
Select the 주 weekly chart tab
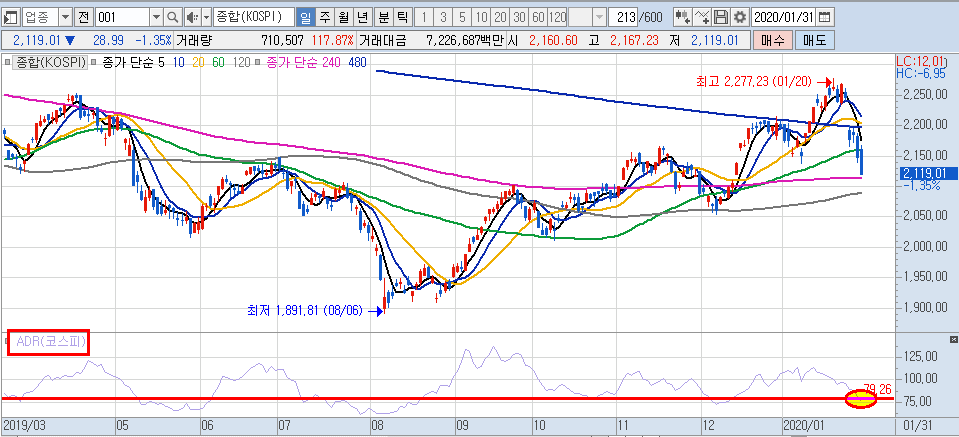coord(324,17)
